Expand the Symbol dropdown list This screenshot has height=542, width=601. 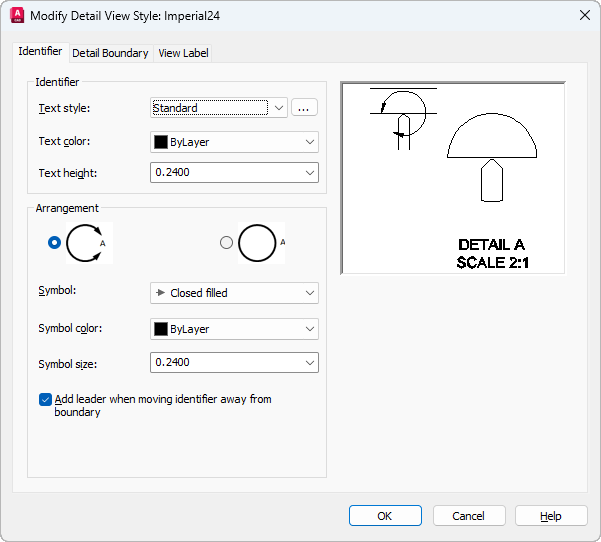(309, 293)
